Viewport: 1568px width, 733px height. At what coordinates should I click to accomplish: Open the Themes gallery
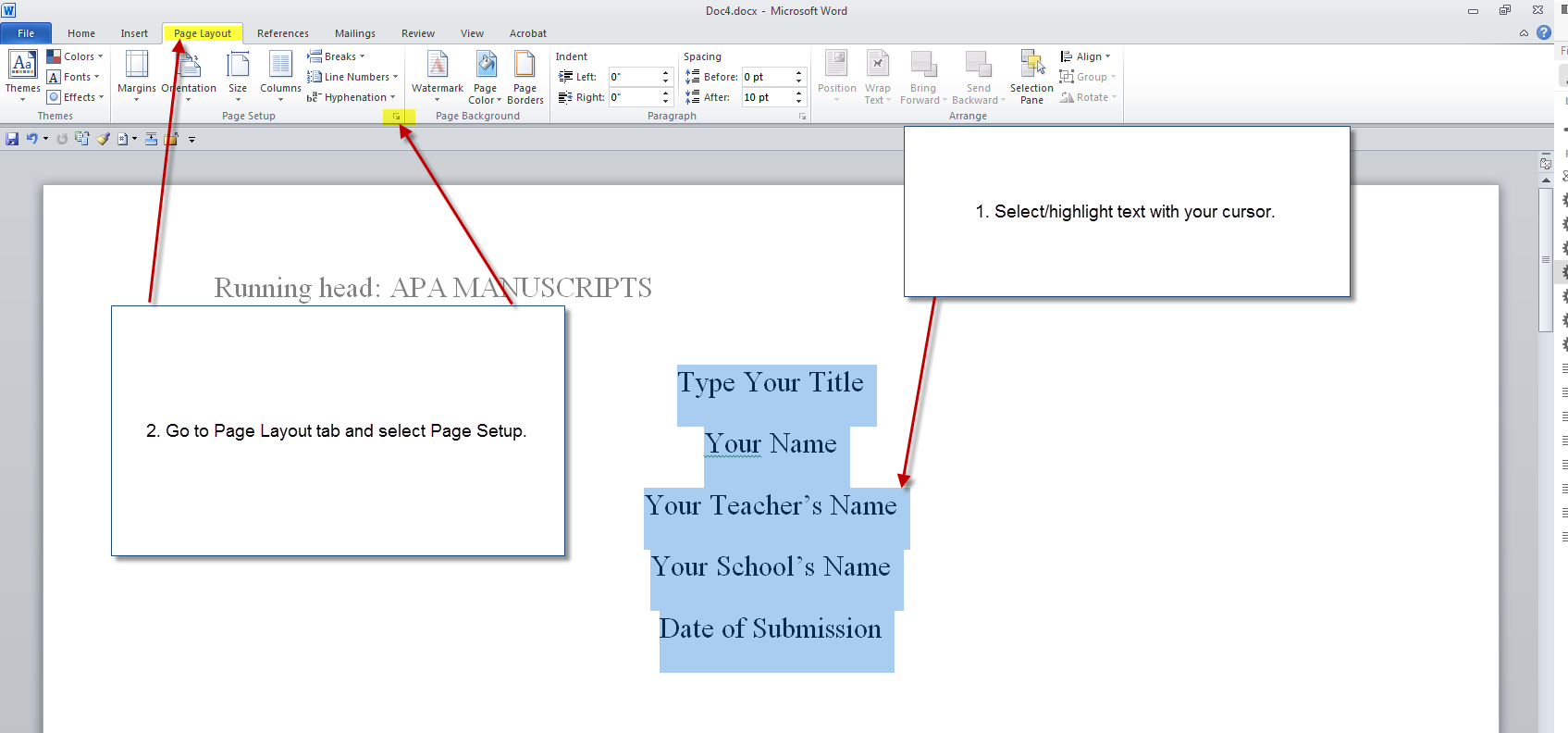click(22, 74)
